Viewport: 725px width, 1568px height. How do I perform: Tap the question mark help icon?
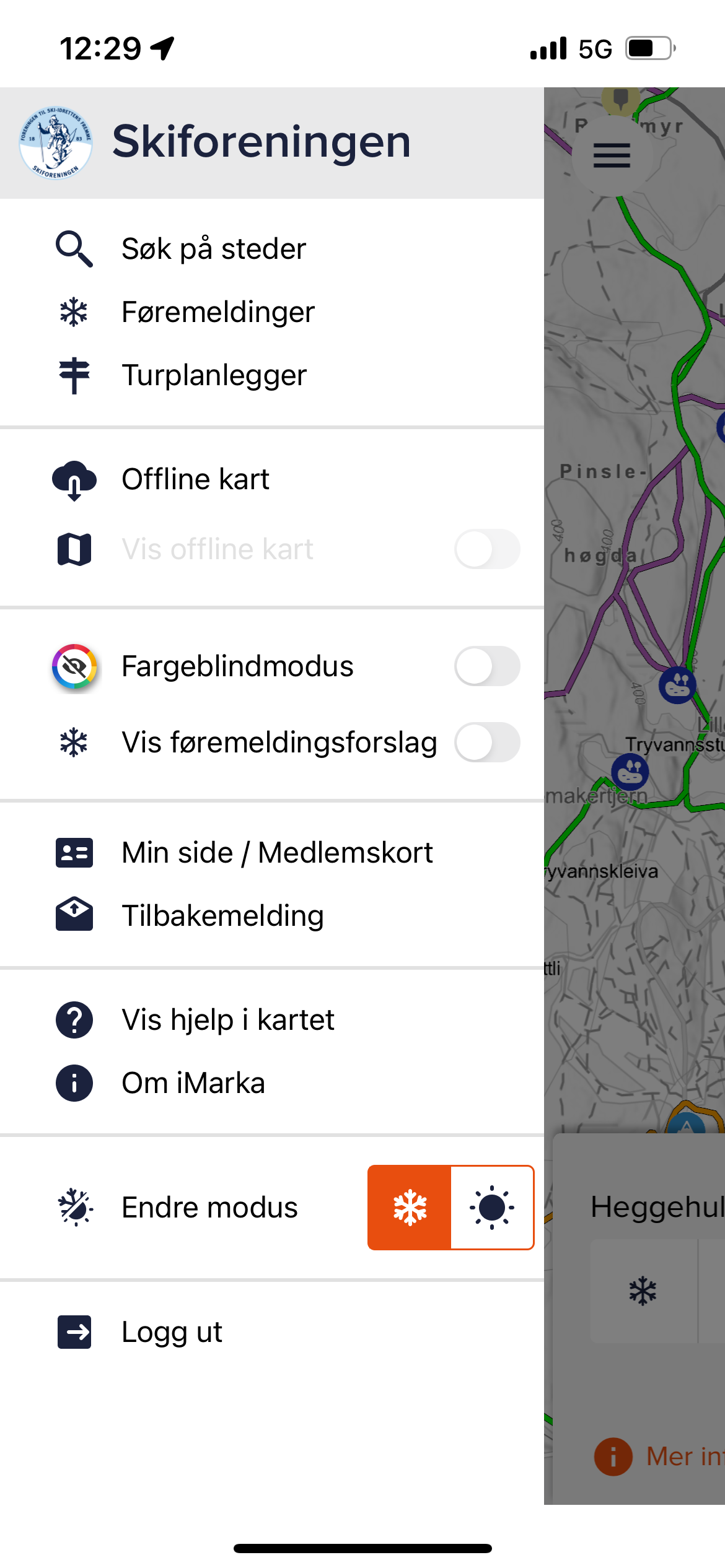74,1020
